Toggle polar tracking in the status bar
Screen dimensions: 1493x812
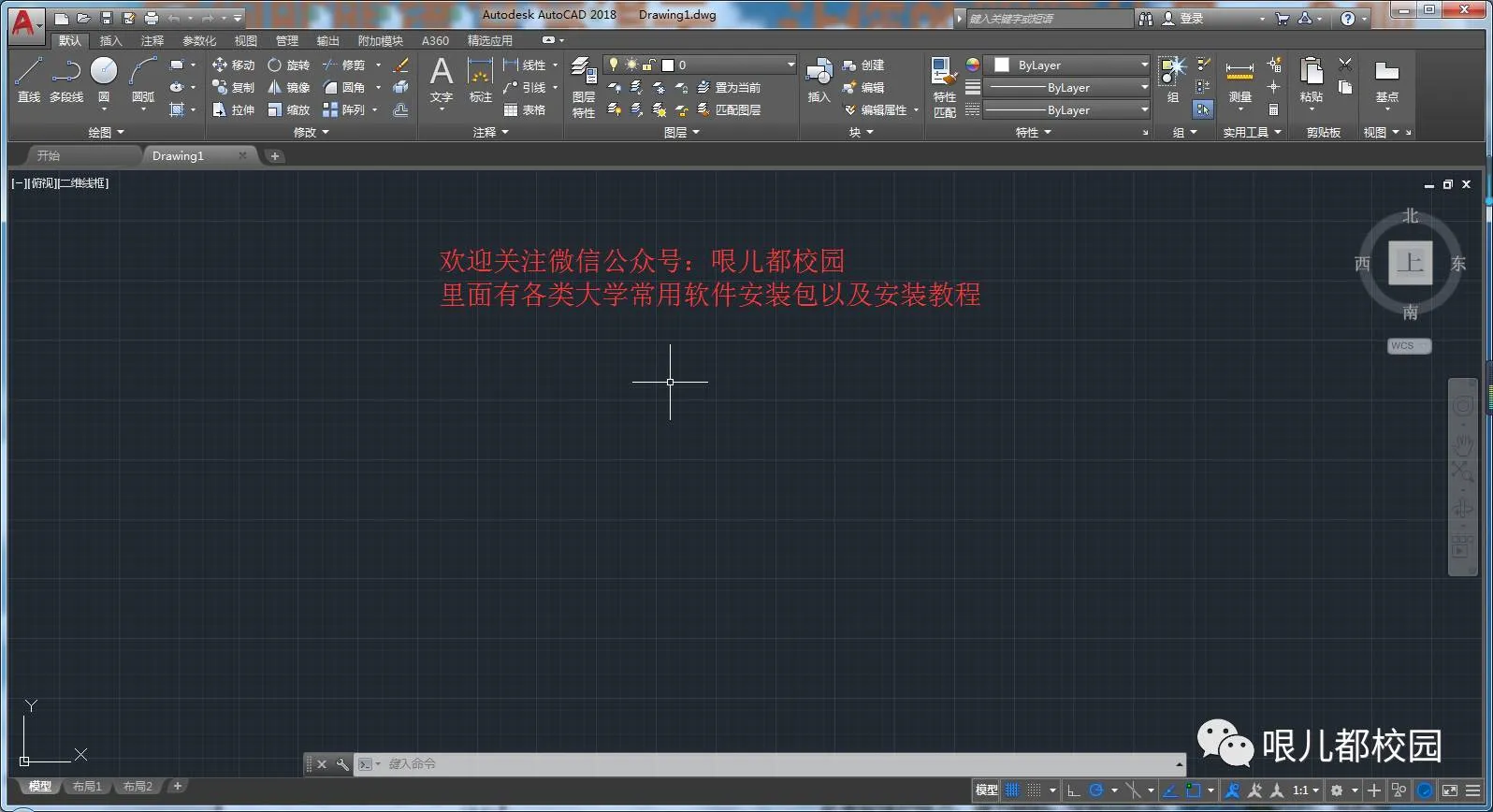click(1097, 790)
